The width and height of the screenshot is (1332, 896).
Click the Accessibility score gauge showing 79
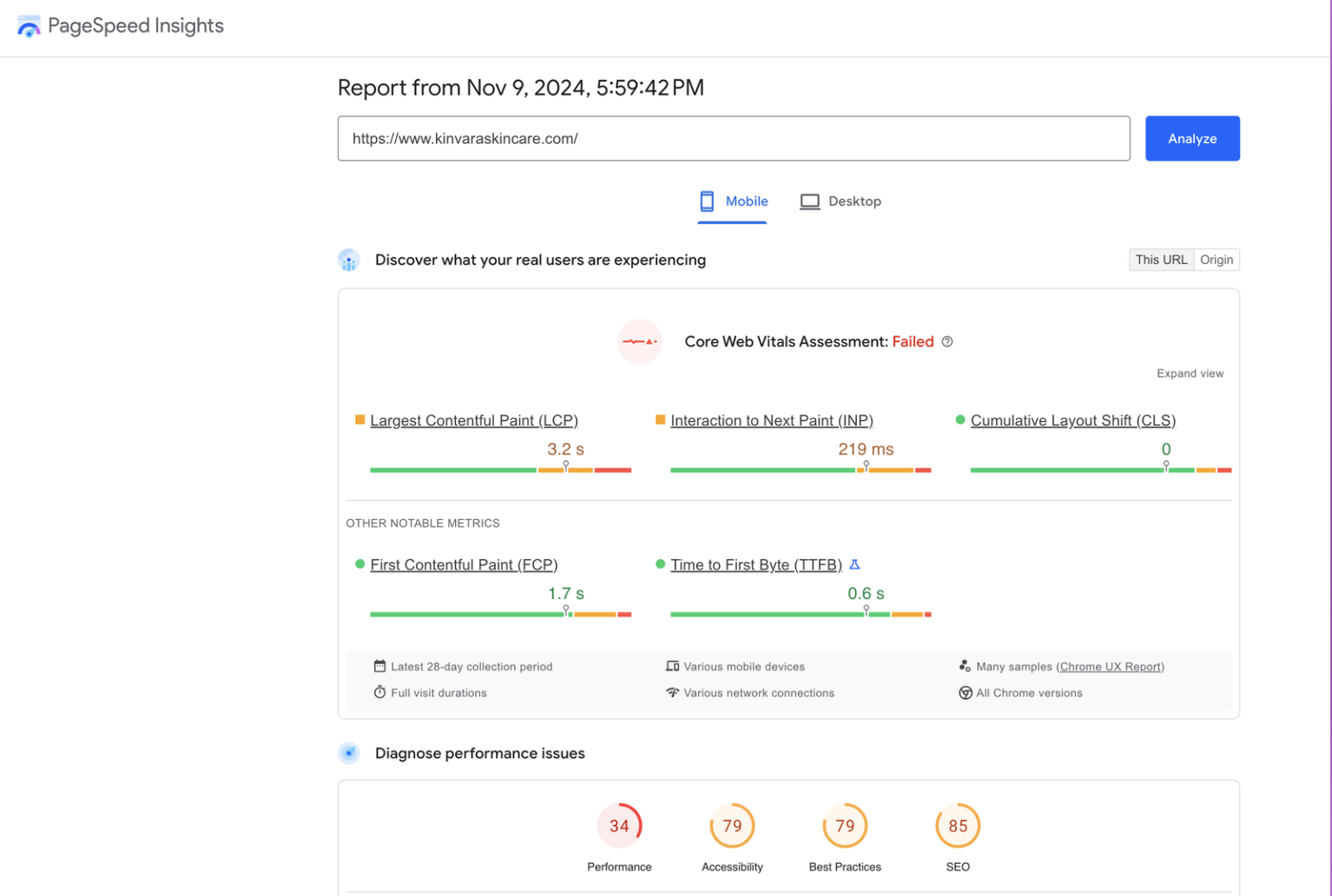tap(732, 826)
